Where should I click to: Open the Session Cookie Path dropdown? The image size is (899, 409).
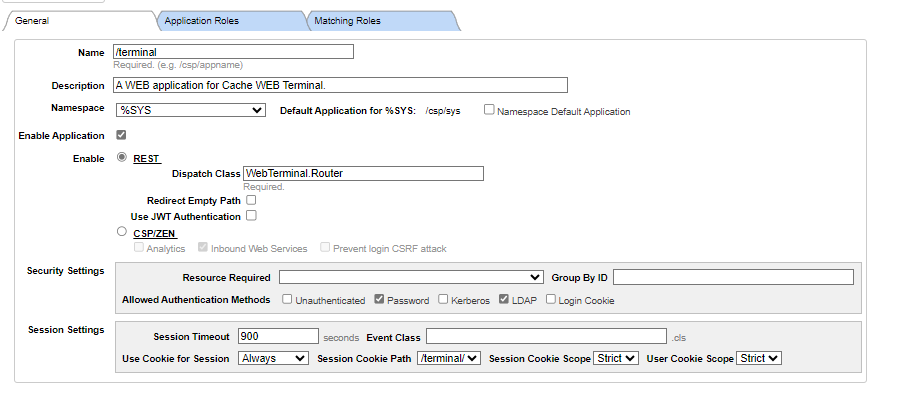pyautogui.click(x=449, y=358)
